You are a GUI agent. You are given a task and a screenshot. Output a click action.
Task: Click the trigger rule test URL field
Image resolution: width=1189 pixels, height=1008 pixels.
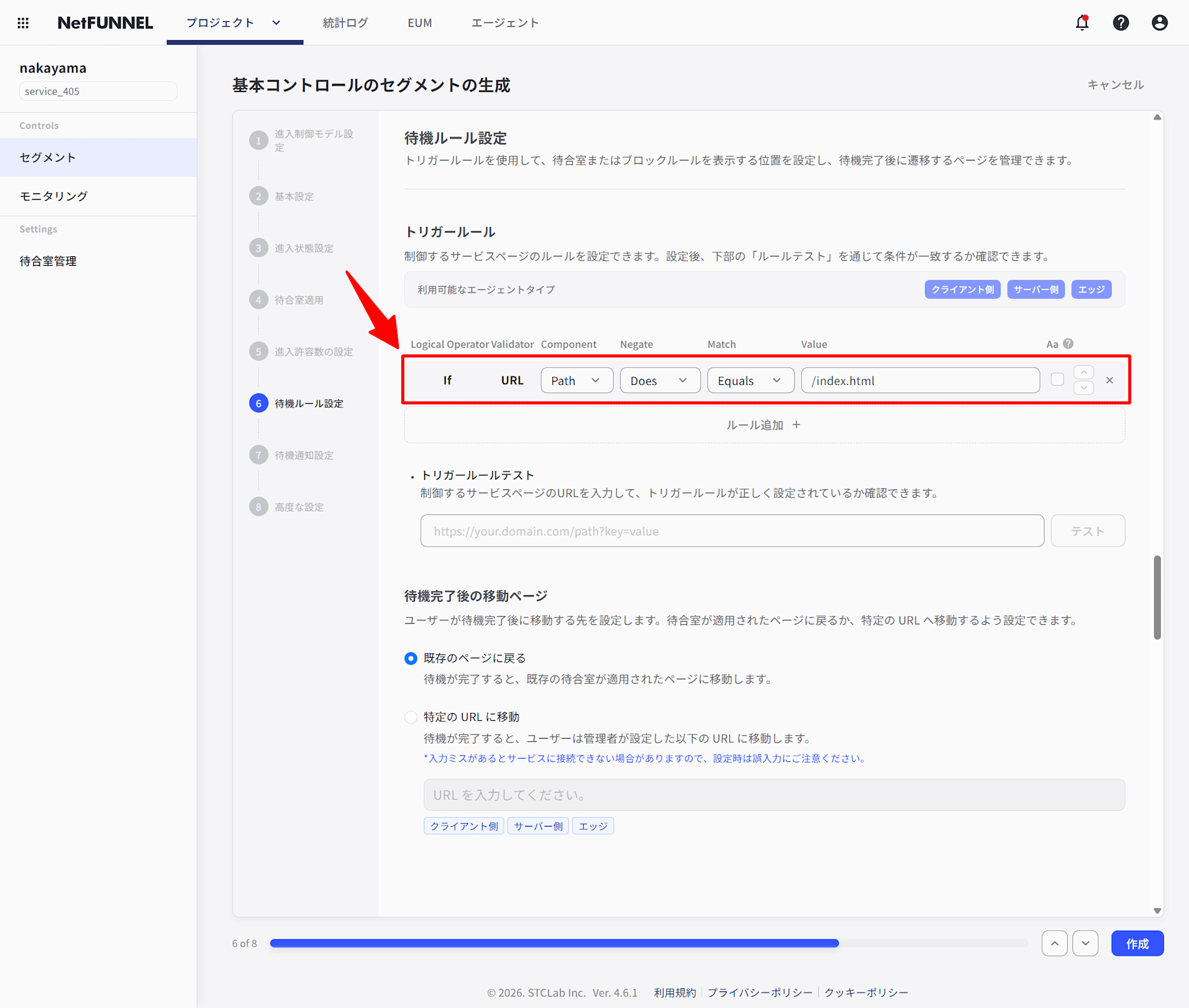[x=731, y=531]
